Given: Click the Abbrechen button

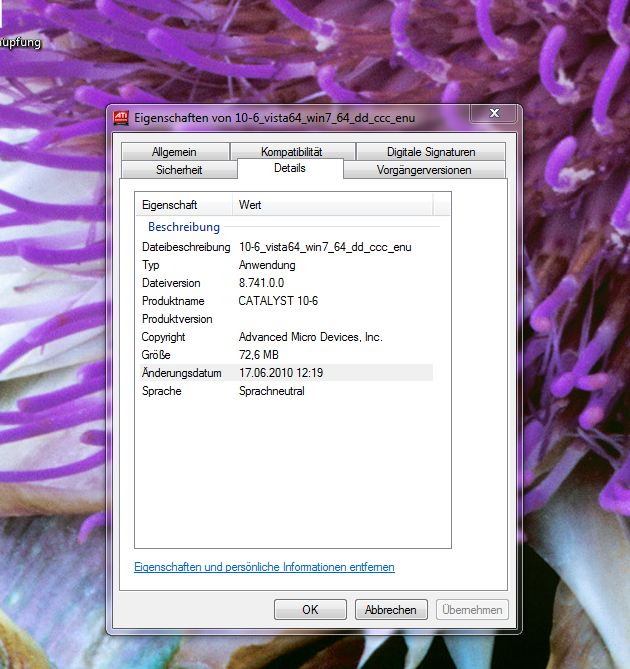Looking at the screenshot, I should 391,610.
